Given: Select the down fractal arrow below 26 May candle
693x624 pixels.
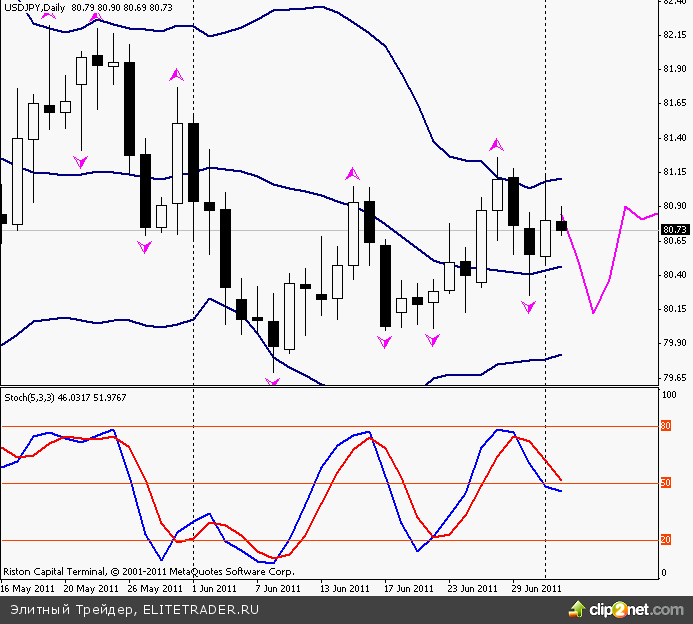Looking at the screenshot, I should click(x=145, y=246).
